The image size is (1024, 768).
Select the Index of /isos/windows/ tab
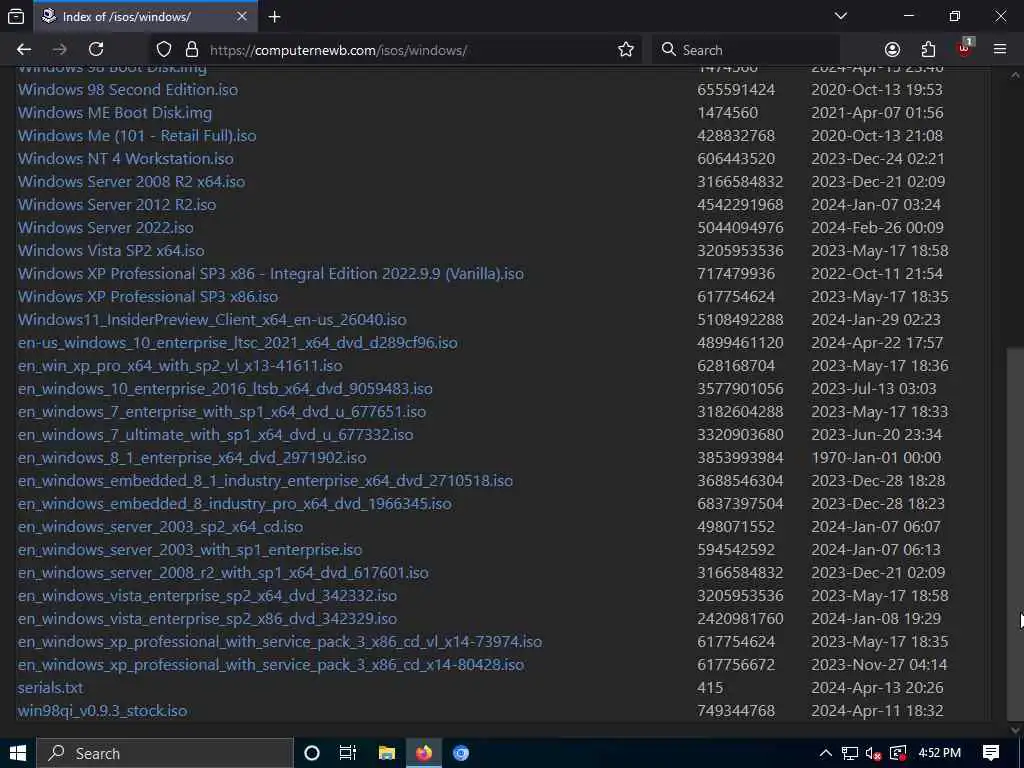click(x=147, y=17)
